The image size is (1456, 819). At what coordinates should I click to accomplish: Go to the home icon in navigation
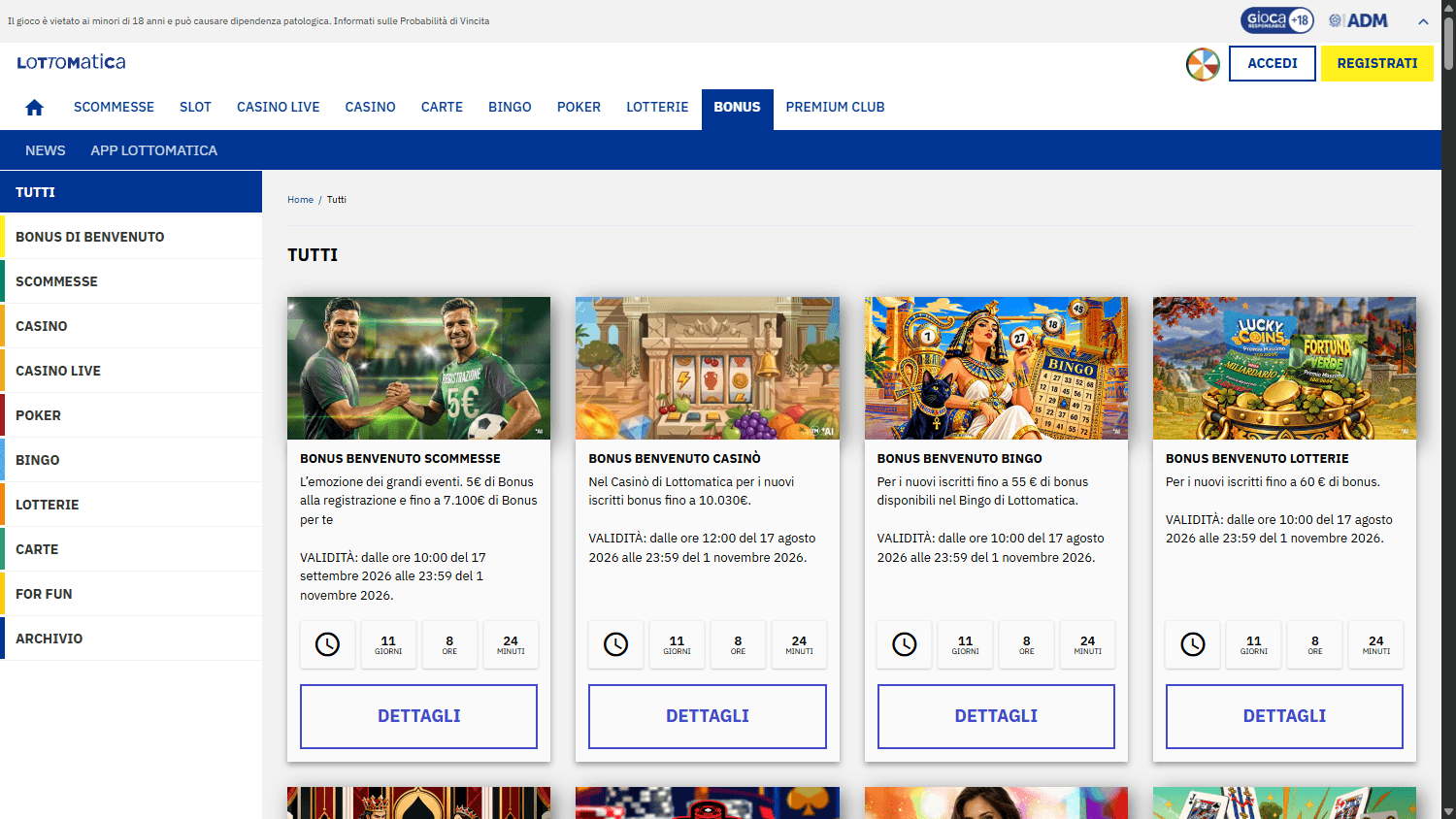[x=35, y=108]
